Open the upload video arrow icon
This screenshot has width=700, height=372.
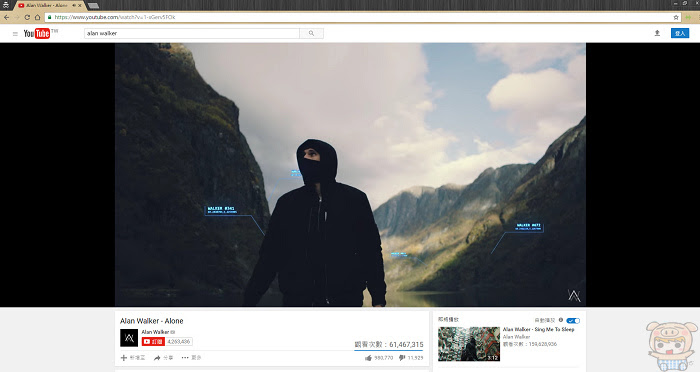pyautogui.click(x=657, y=33)
